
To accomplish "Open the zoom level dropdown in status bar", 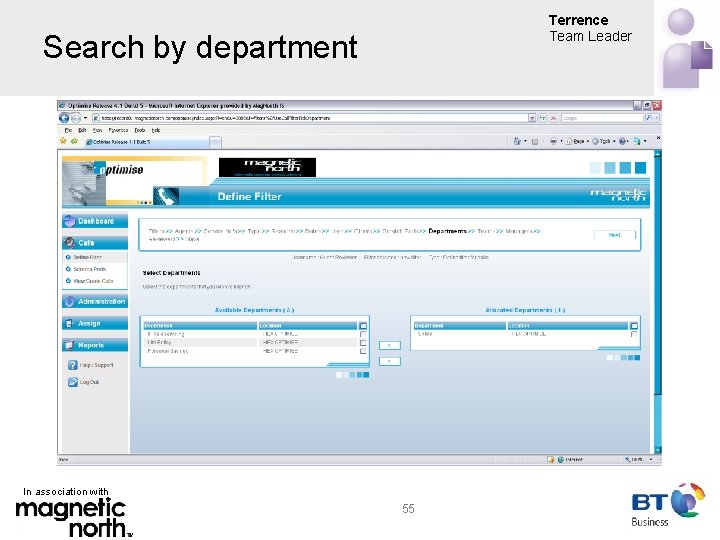I will pyautogui.click(x=651, y=460).
